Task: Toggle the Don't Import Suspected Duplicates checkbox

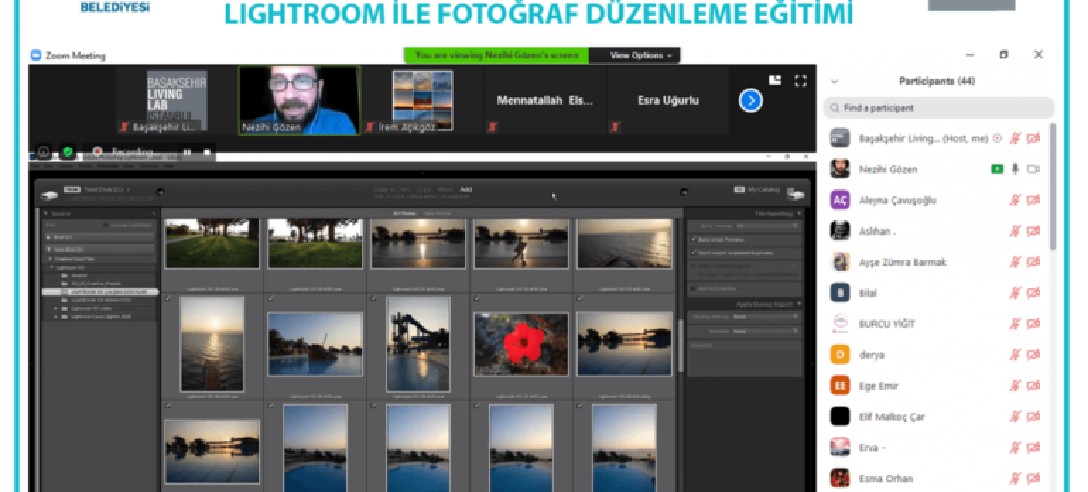Action: (694, 253)
